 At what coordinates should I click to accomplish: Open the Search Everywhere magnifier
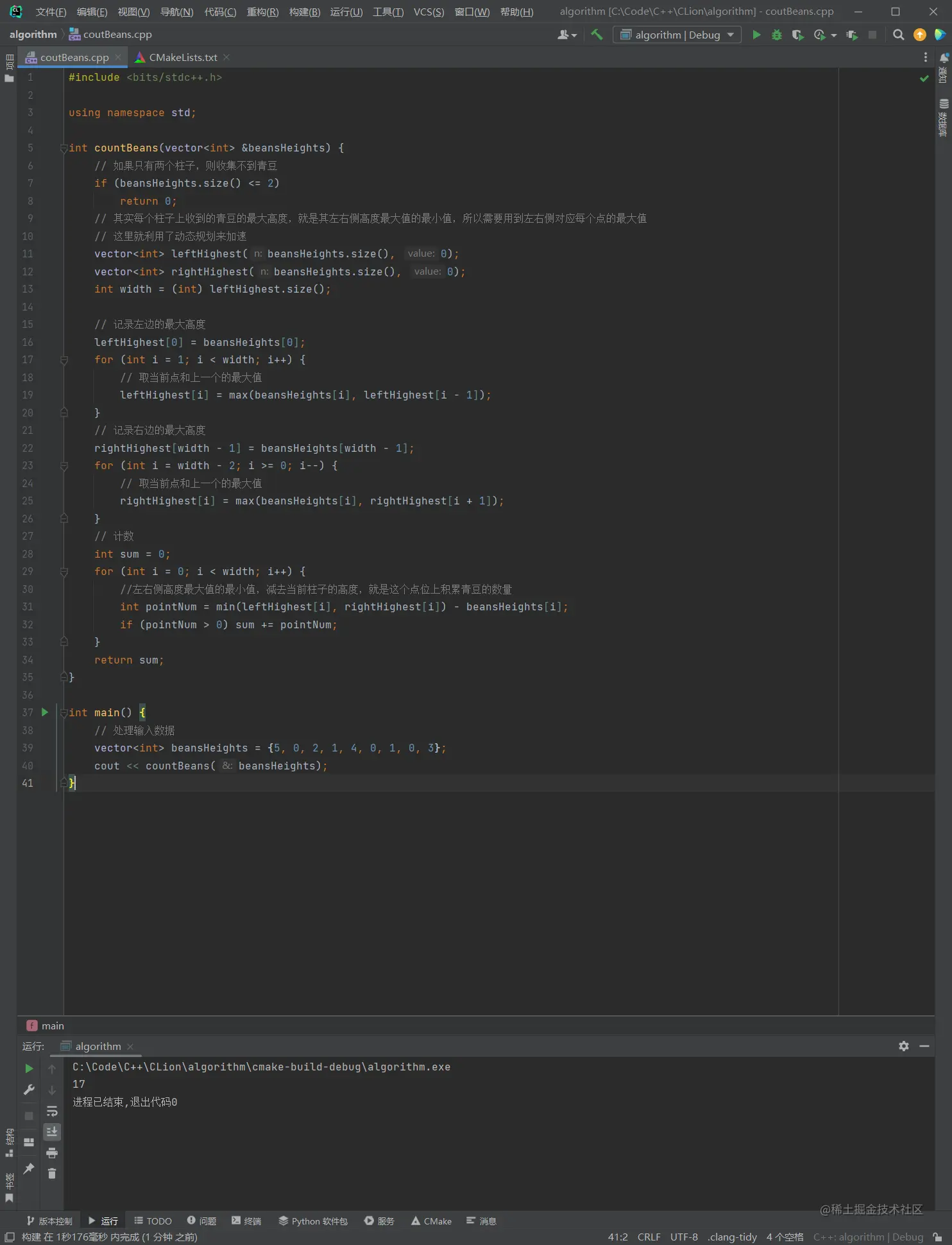point(899,35)
